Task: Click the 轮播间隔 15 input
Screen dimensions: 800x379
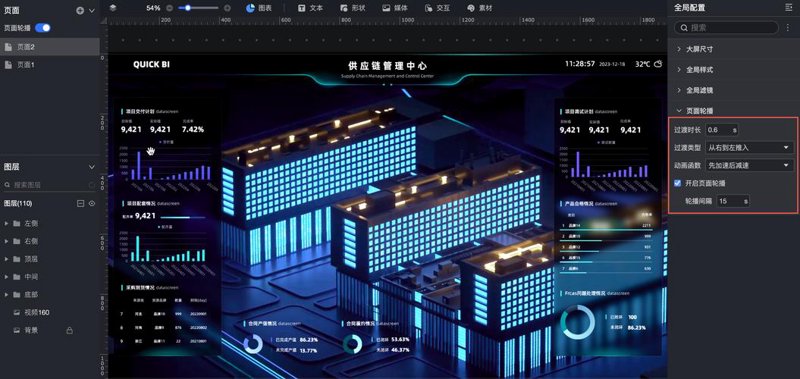Action: [733, 201]
